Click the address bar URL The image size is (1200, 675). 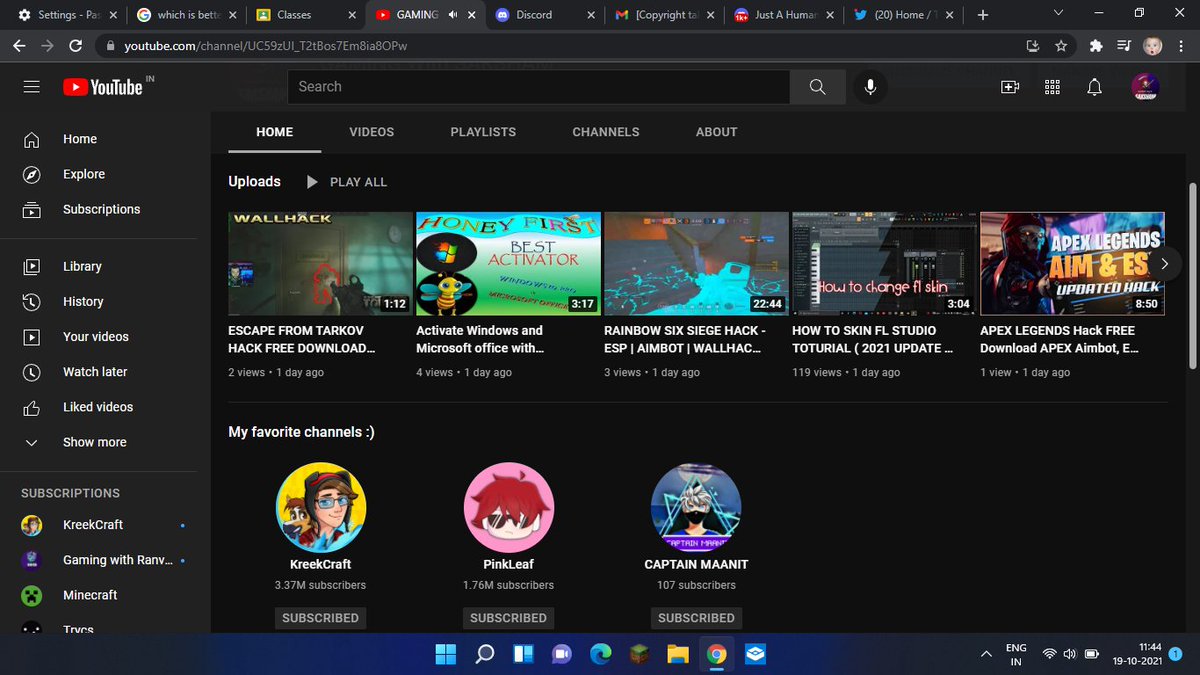pyautogui.click(x=265, y=46)
